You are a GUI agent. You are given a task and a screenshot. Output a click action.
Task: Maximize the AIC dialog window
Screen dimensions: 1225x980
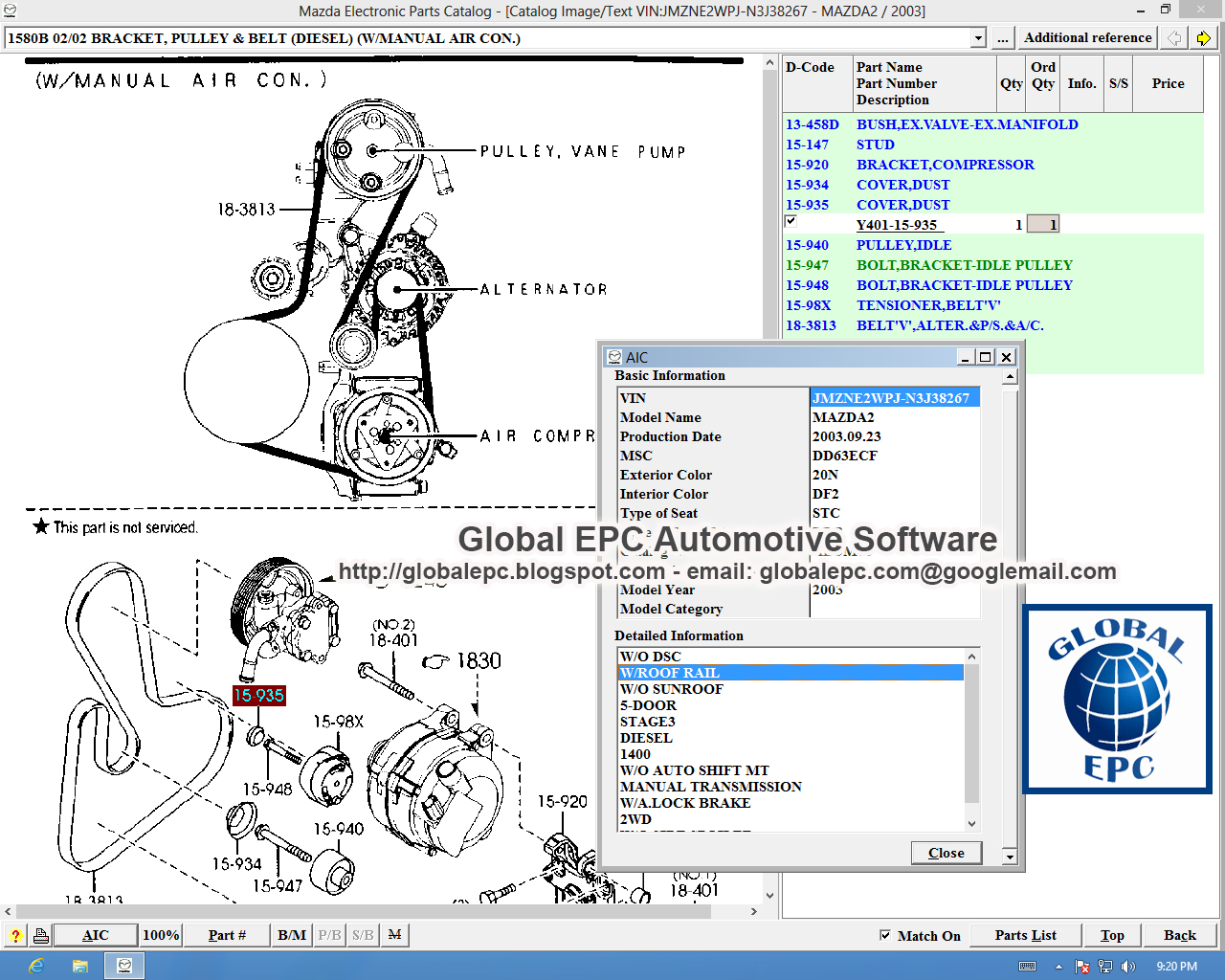985,357
